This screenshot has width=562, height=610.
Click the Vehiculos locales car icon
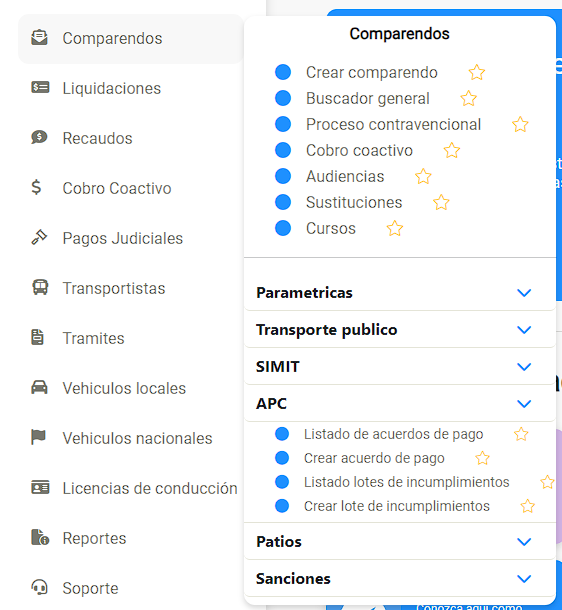pos(39,387)
